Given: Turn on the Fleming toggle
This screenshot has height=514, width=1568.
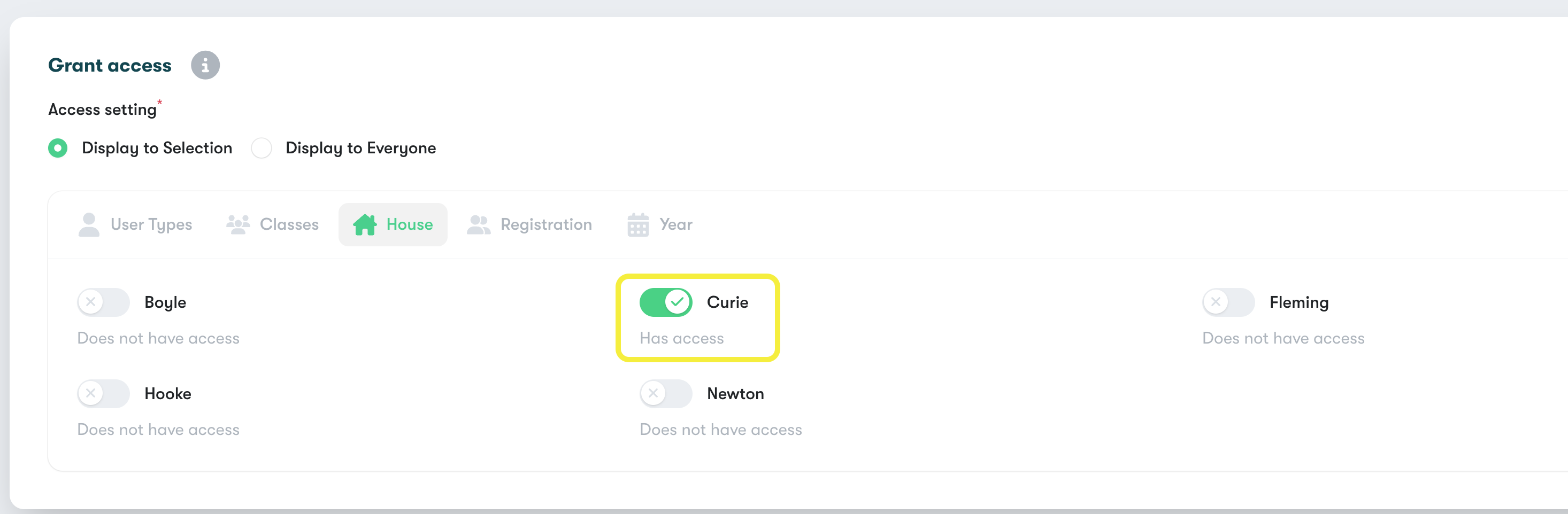Looking at the screenshot, I should (x=1228, y=302).
